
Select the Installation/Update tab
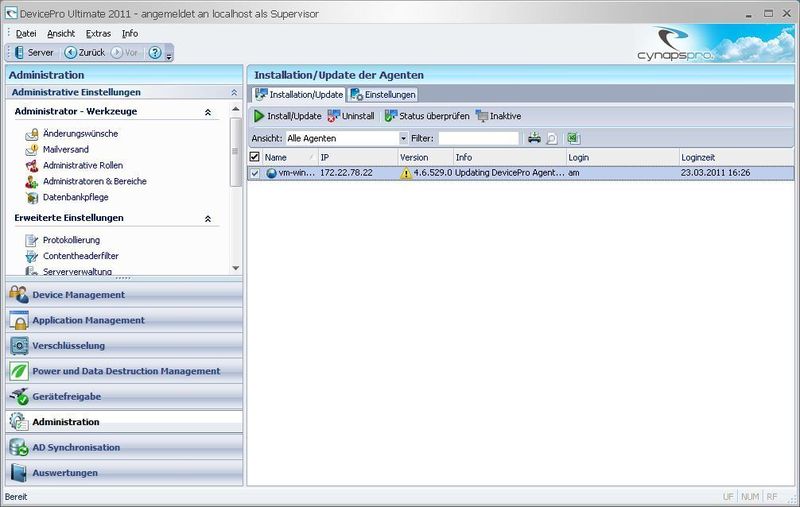pyautogui.click(x=299, y=94)
